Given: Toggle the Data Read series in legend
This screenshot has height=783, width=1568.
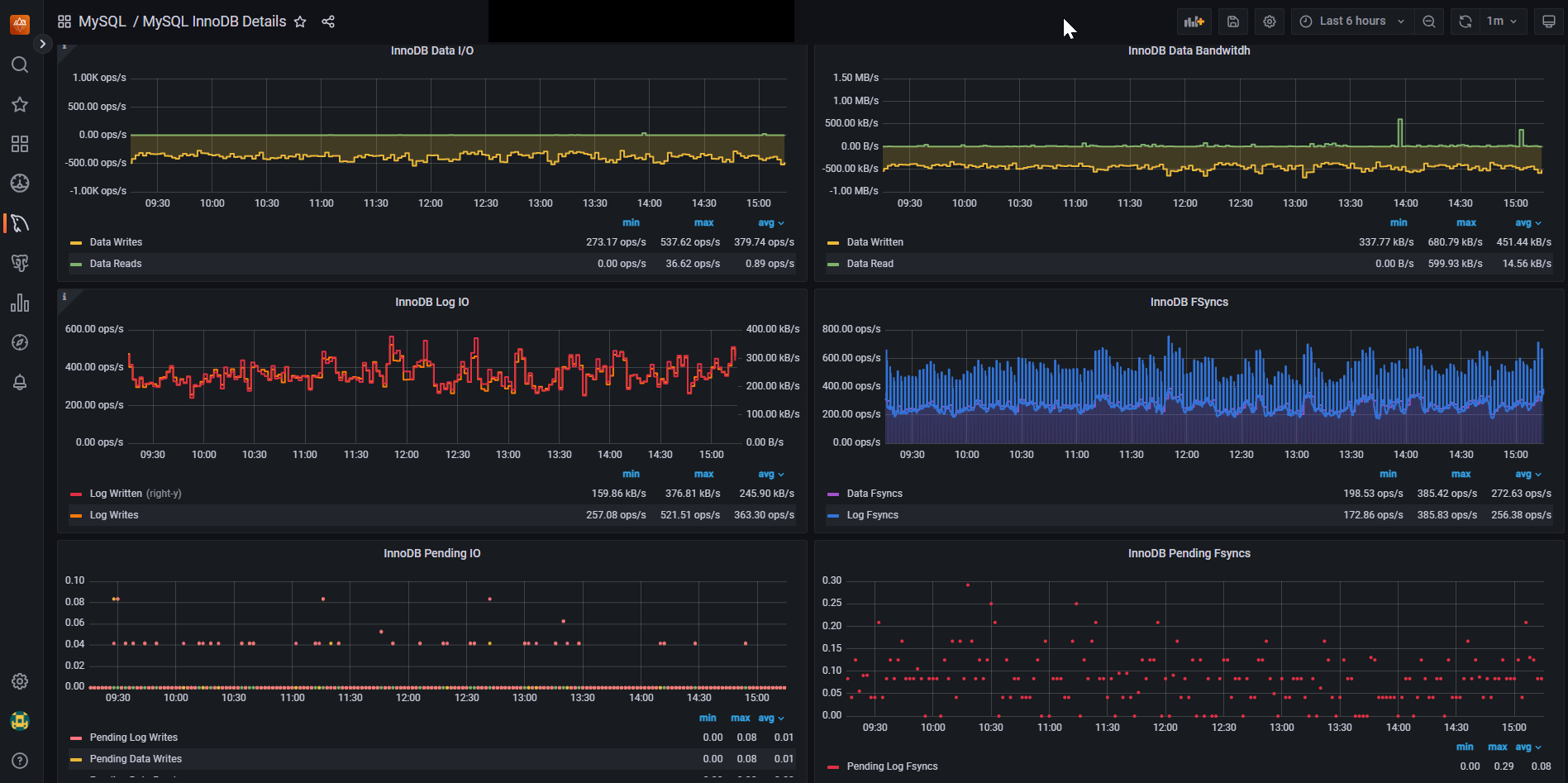Looking at the screenshot, I should [870, 264].
